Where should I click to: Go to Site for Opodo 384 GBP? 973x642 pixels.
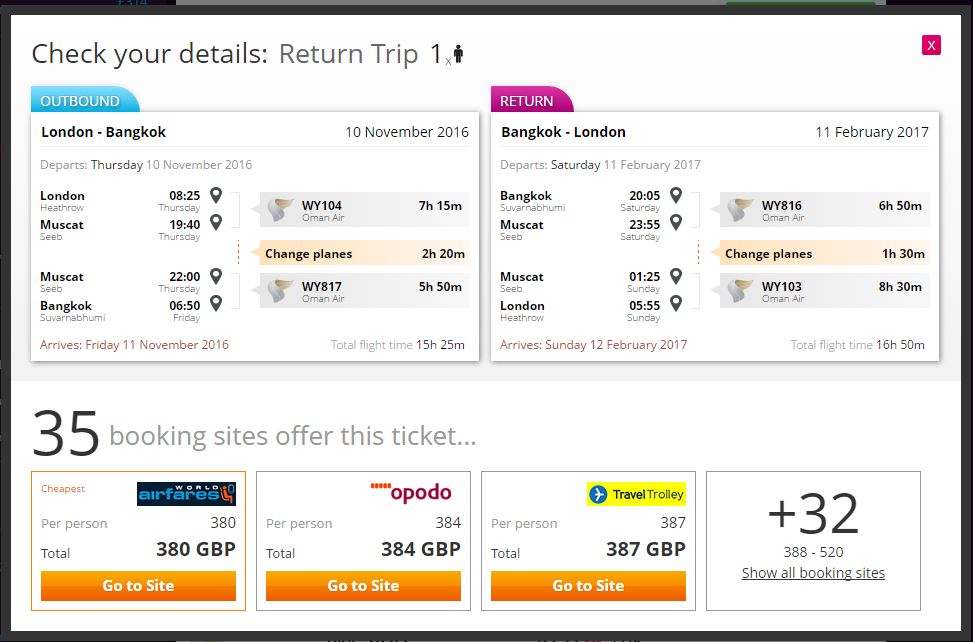coord(363,586)
